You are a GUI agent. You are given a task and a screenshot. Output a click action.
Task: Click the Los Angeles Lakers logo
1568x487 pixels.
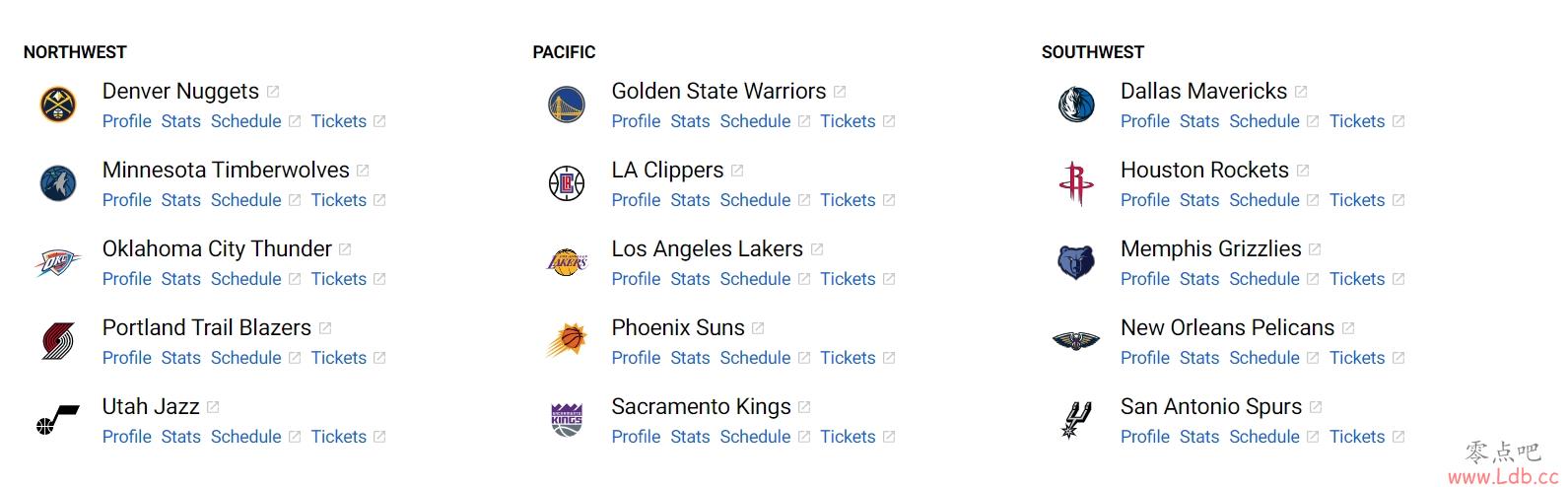tap(567, 262)
